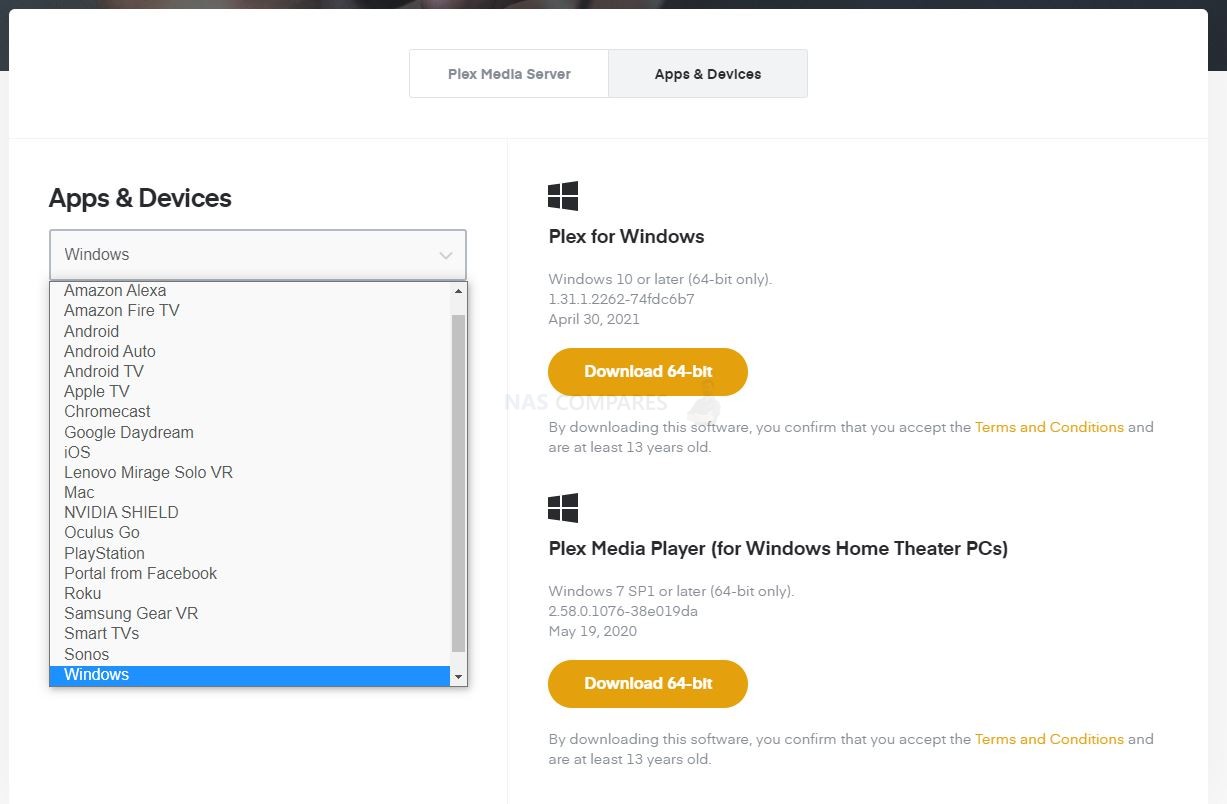Click Windows logo above Plex for Windows
The height and width of the screenshot is (804, 1227).
(x=563, y=196)
